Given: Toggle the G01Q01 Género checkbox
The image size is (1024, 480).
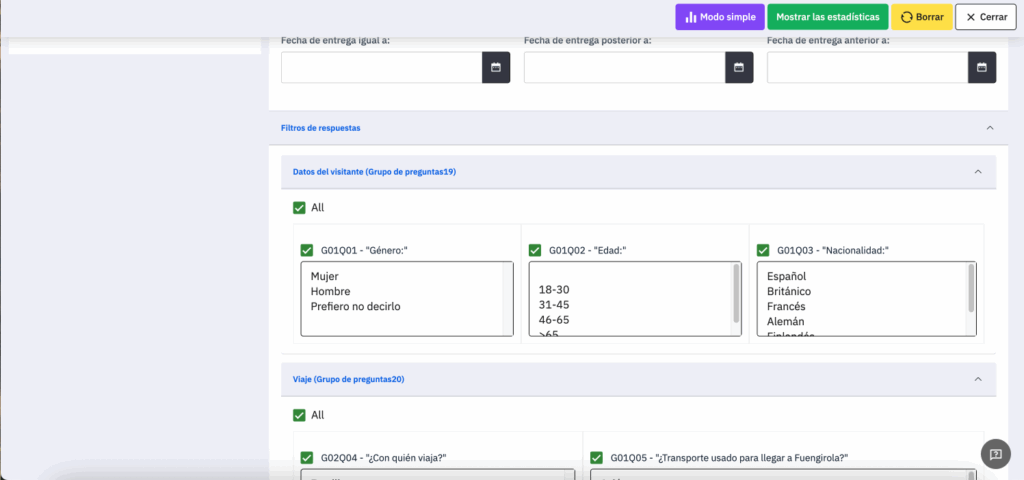Looking at the screenshot, I should coord(307,250).
